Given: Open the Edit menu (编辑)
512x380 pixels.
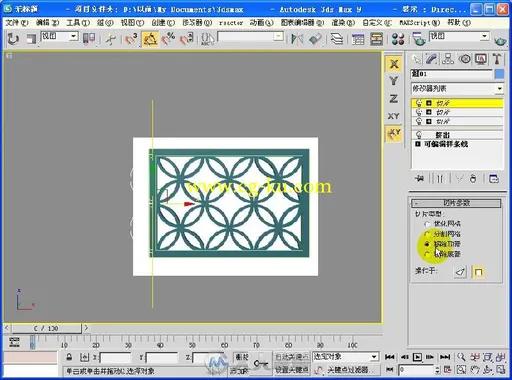Looking at the screenshot, I should pos(47,22).
